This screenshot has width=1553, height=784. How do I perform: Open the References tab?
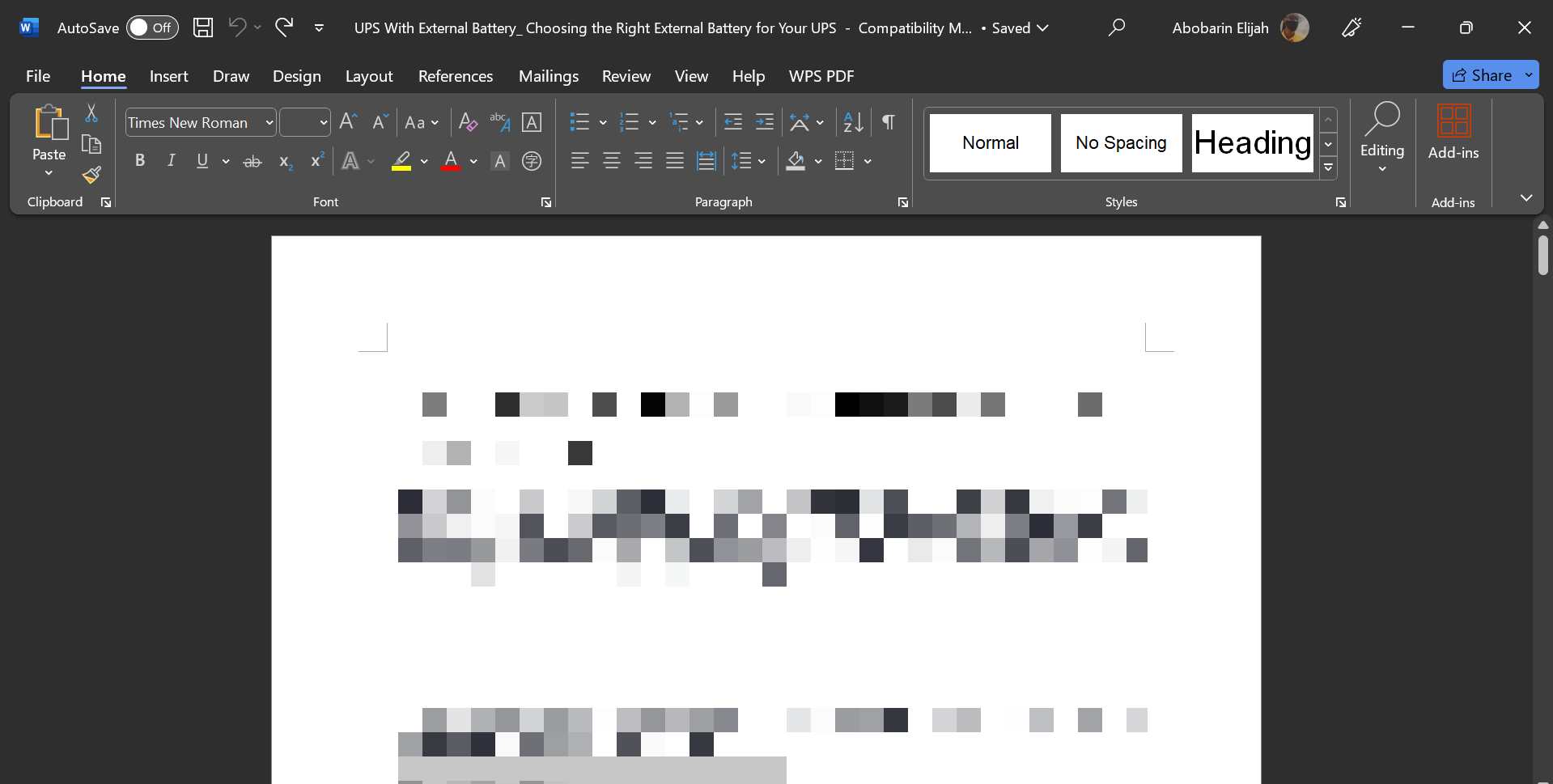pyautogui.click(x=455, y=76)
